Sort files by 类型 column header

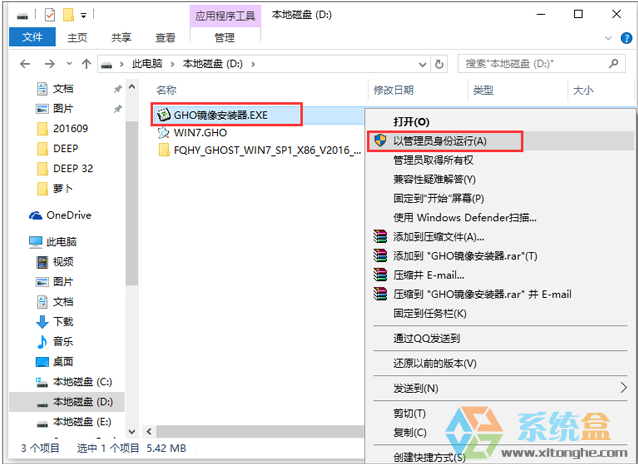[483, 90]
